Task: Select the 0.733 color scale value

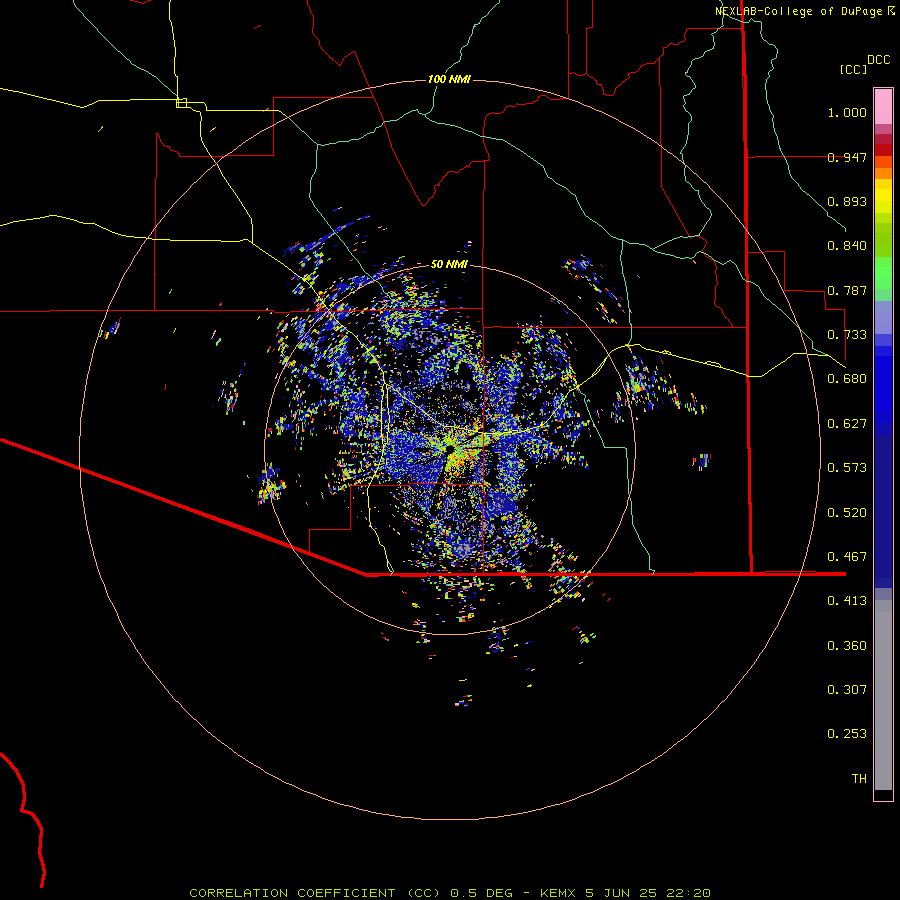Action: point(847,335)
